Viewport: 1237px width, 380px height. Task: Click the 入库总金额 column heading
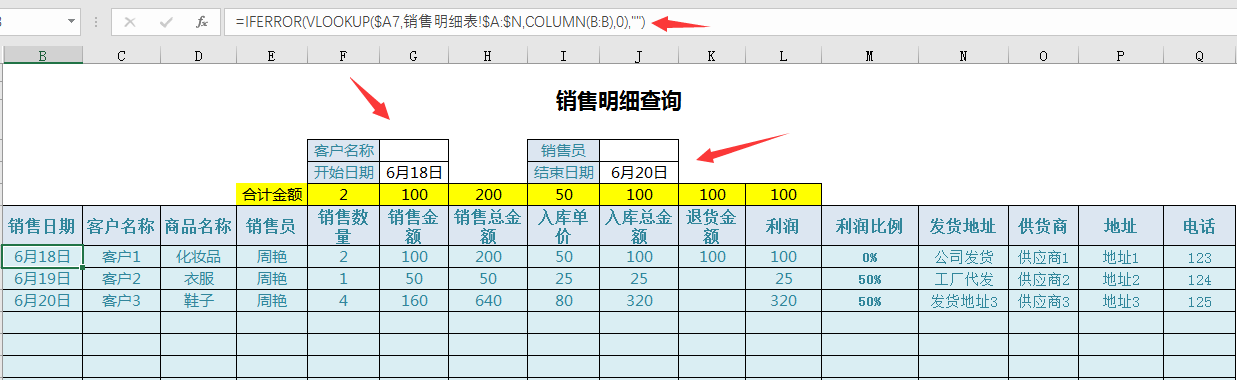click(638, 225)
